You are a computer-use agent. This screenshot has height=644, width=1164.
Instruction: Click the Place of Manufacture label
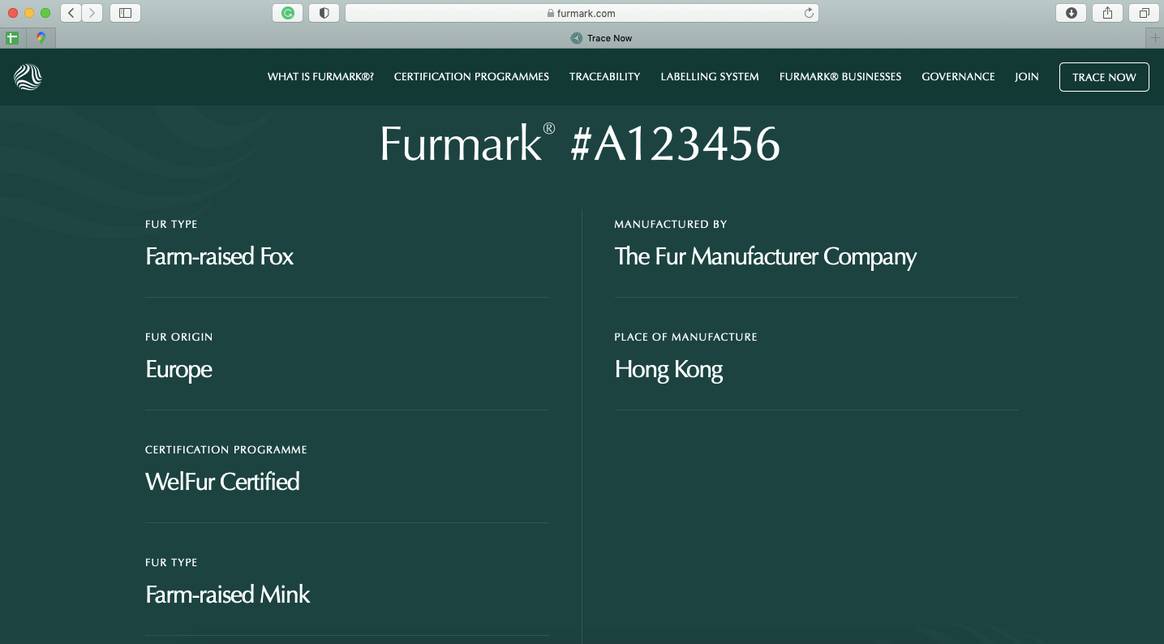686,337
